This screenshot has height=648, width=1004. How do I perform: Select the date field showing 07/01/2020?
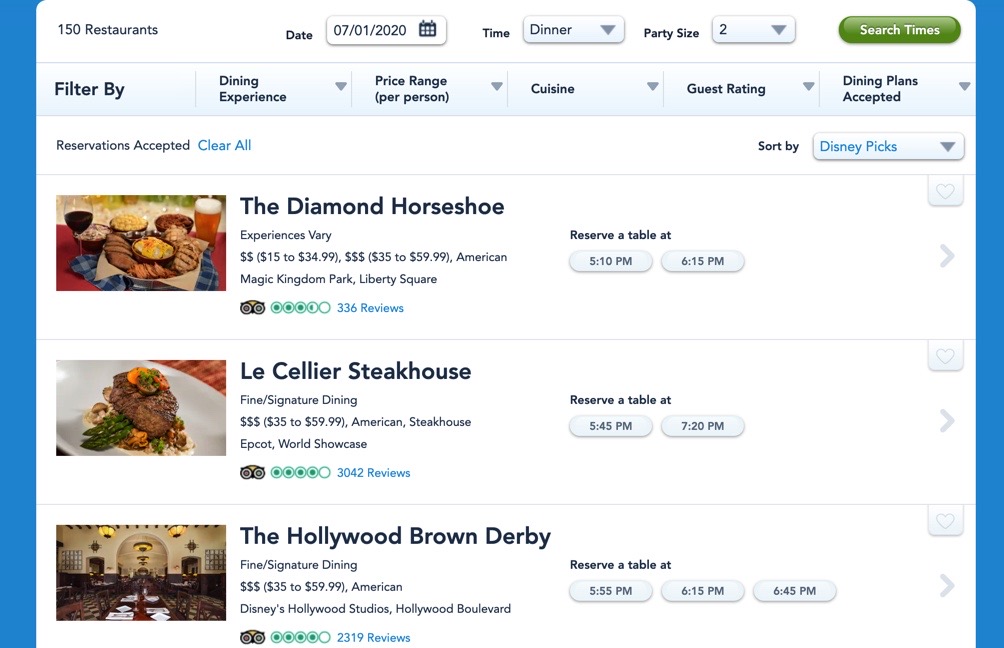[x=386, y=30]
